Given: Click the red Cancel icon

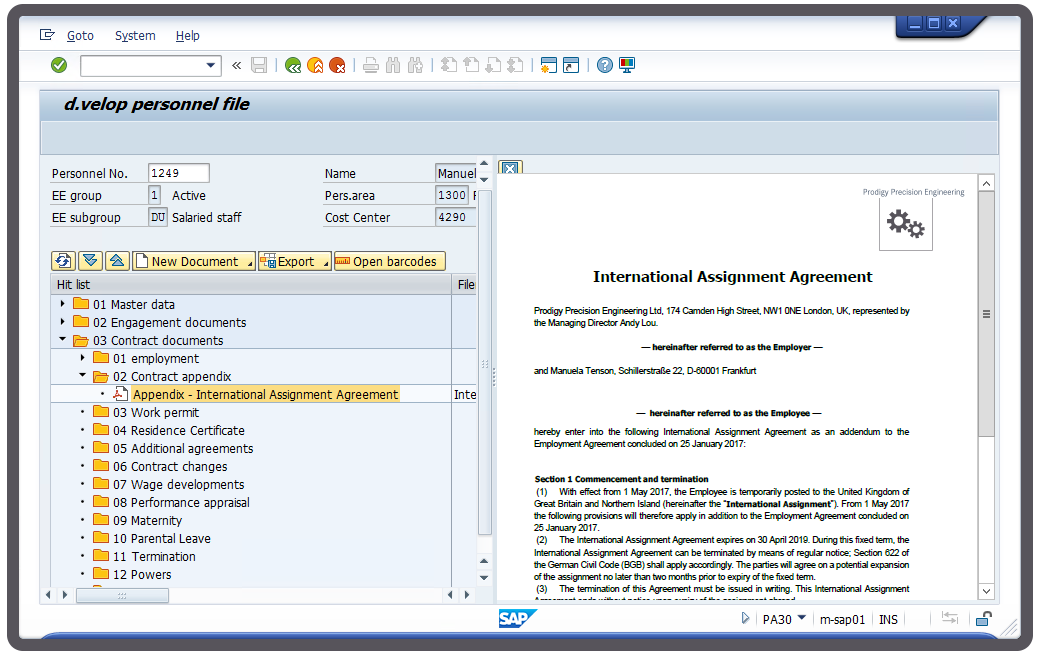Looking at the screenshot, I should pos(337,65).
